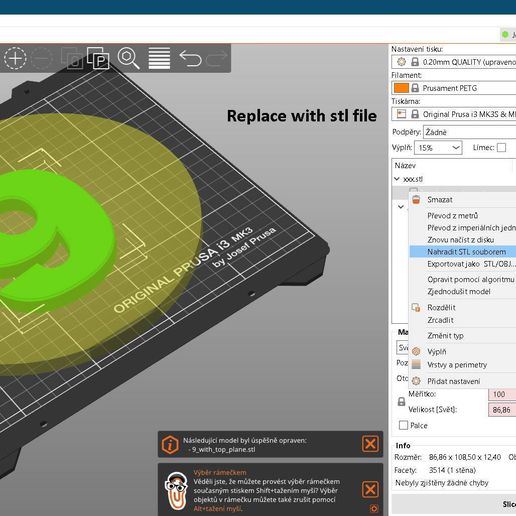
Task: Choose Převod z imperiálních jednotek entry
Action: [x=463, y=228]
